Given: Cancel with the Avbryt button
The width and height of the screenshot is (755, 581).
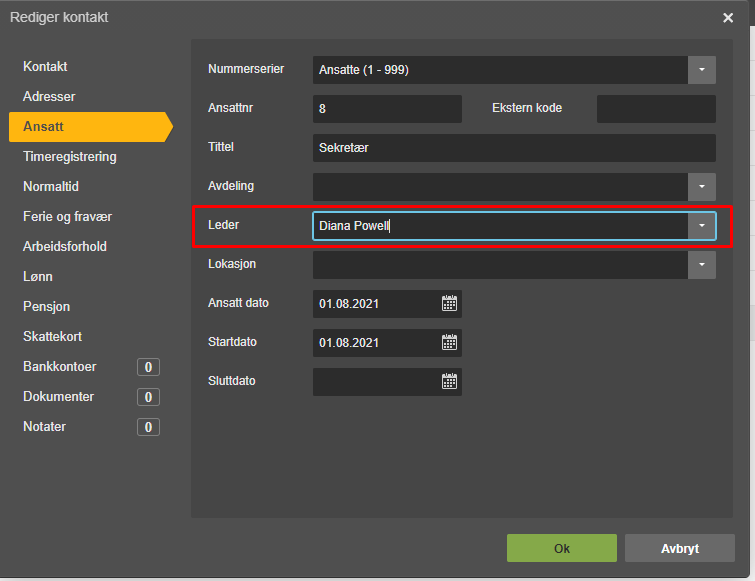Looking at the screenshot, I should point(680,548).
